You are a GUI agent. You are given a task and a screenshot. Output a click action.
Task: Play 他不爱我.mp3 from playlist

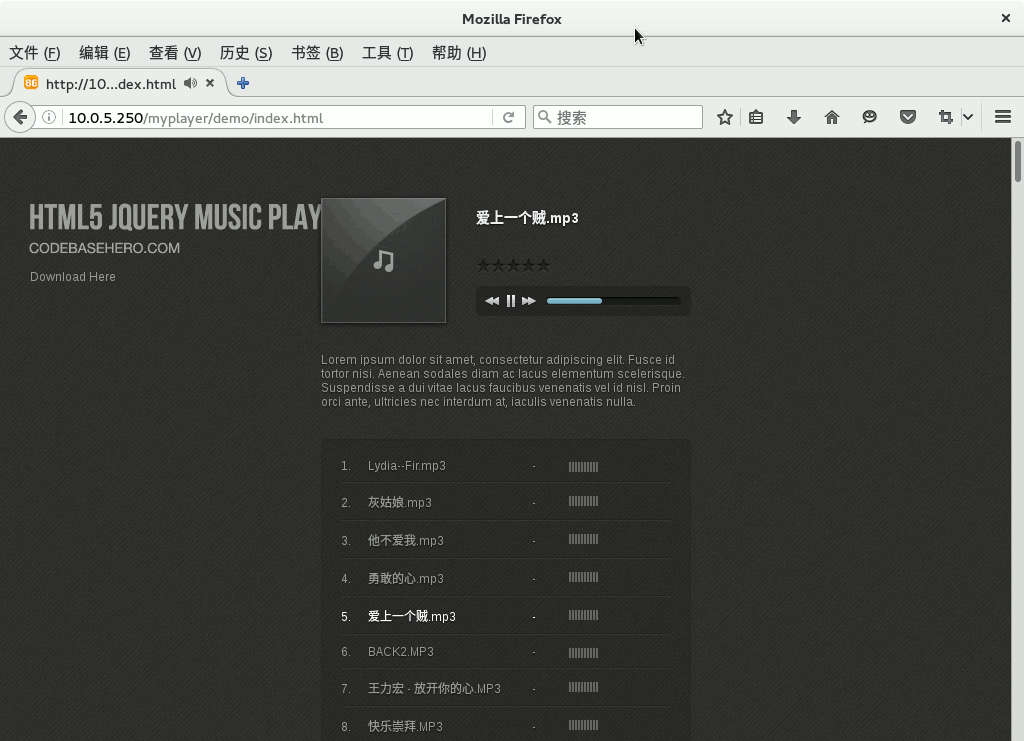point(406,540)
